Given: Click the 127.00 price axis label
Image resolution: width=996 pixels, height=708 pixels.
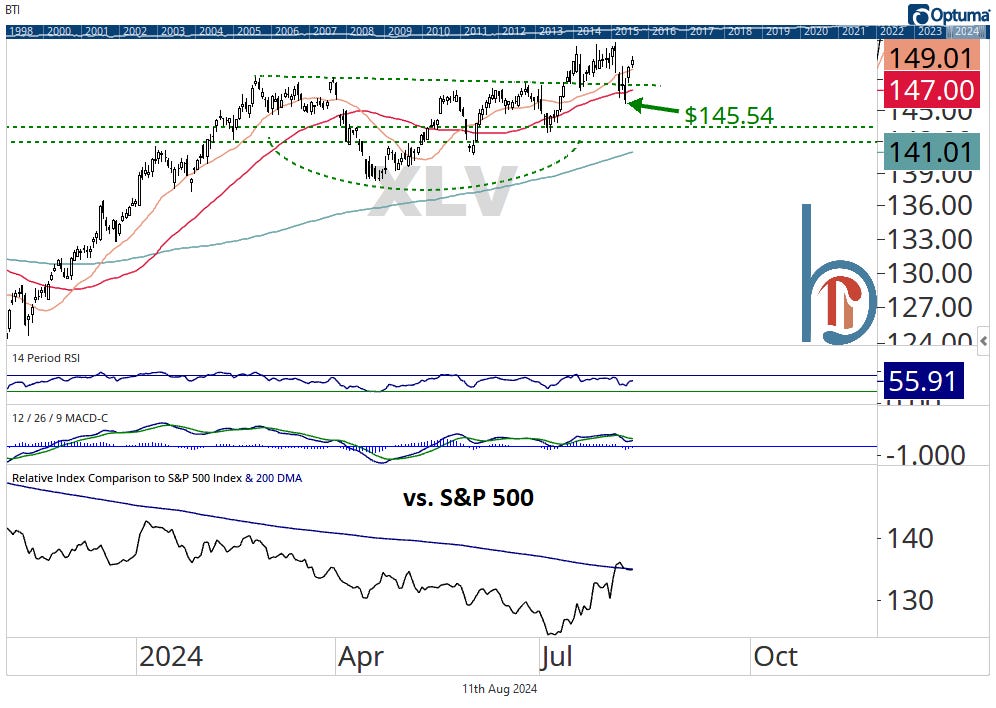Looking at the screenshot, I should tap(929, 308).
